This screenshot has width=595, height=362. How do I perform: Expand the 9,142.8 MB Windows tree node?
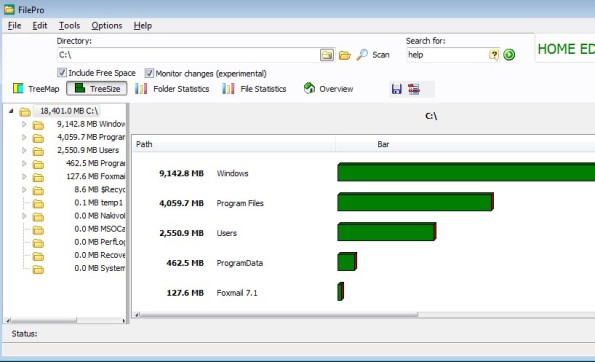click(24, 124)
